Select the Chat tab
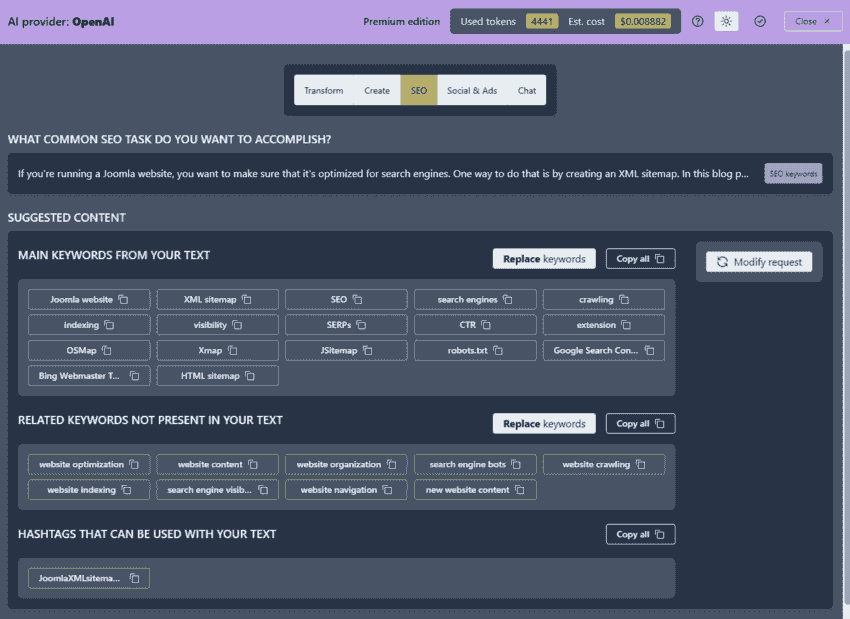The image size is (850, 619). click(x=527, y=90)
